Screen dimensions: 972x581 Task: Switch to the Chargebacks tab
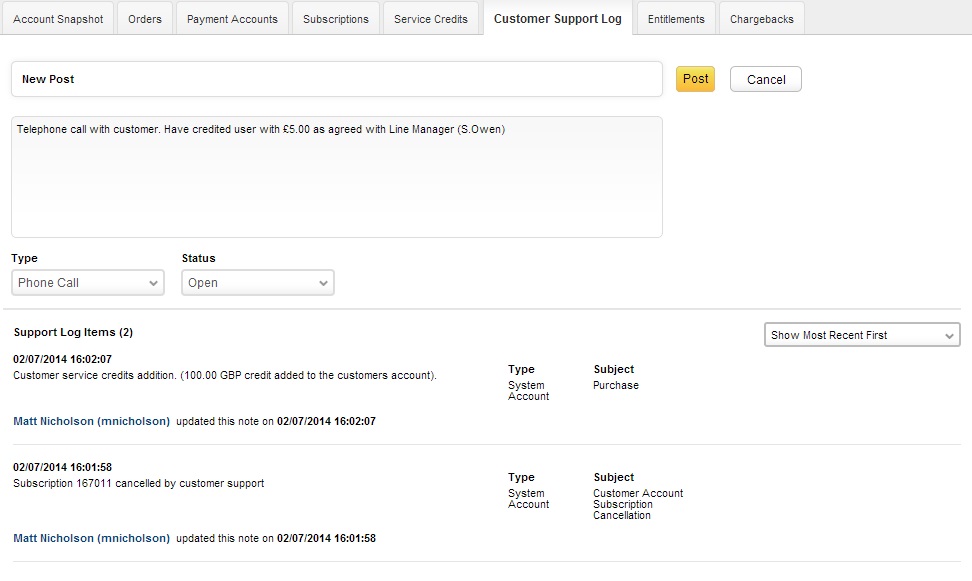pyautogui.click(x=761, y=19)
